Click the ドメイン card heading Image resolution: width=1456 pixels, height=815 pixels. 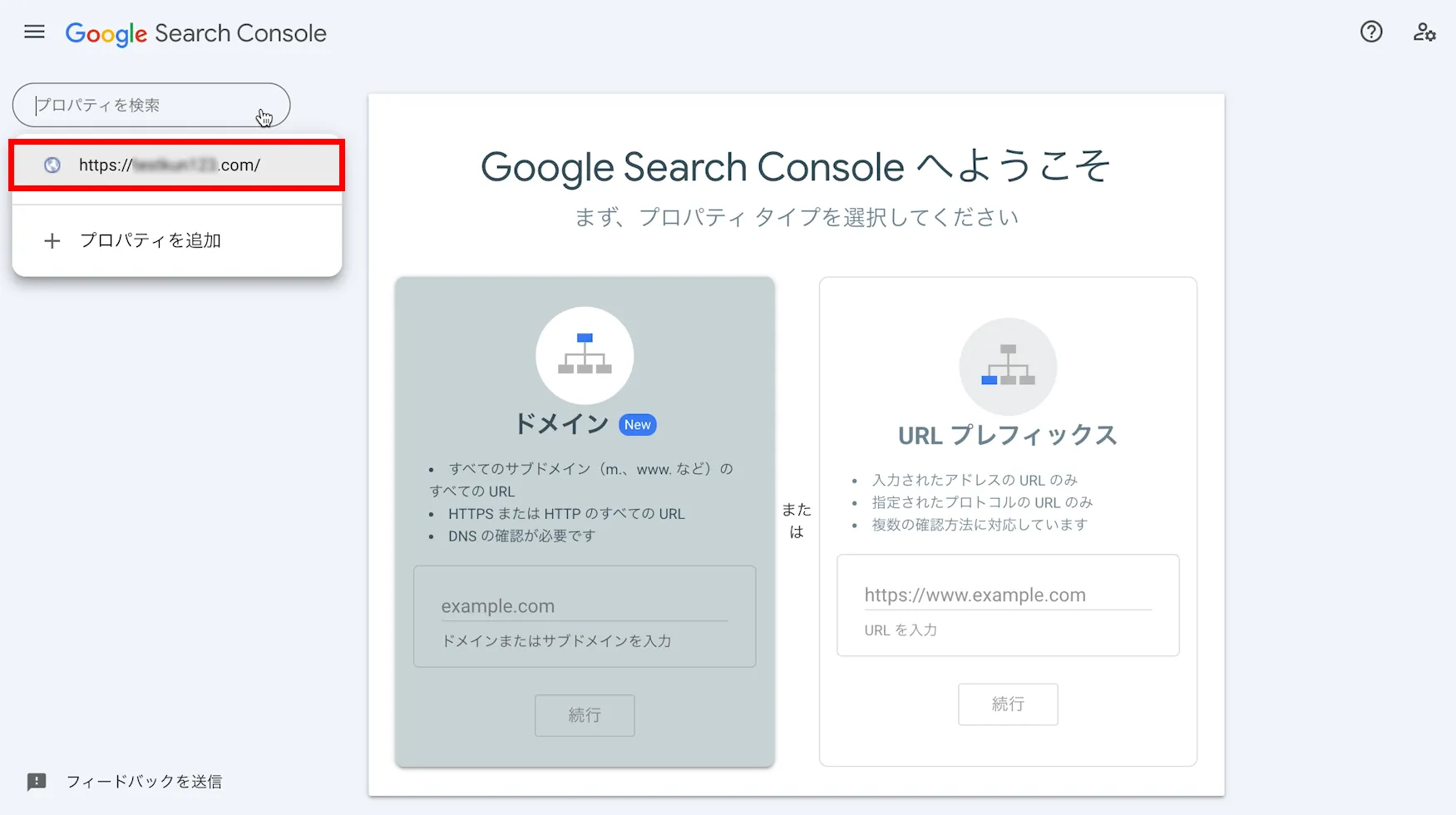tap(562, 424)
